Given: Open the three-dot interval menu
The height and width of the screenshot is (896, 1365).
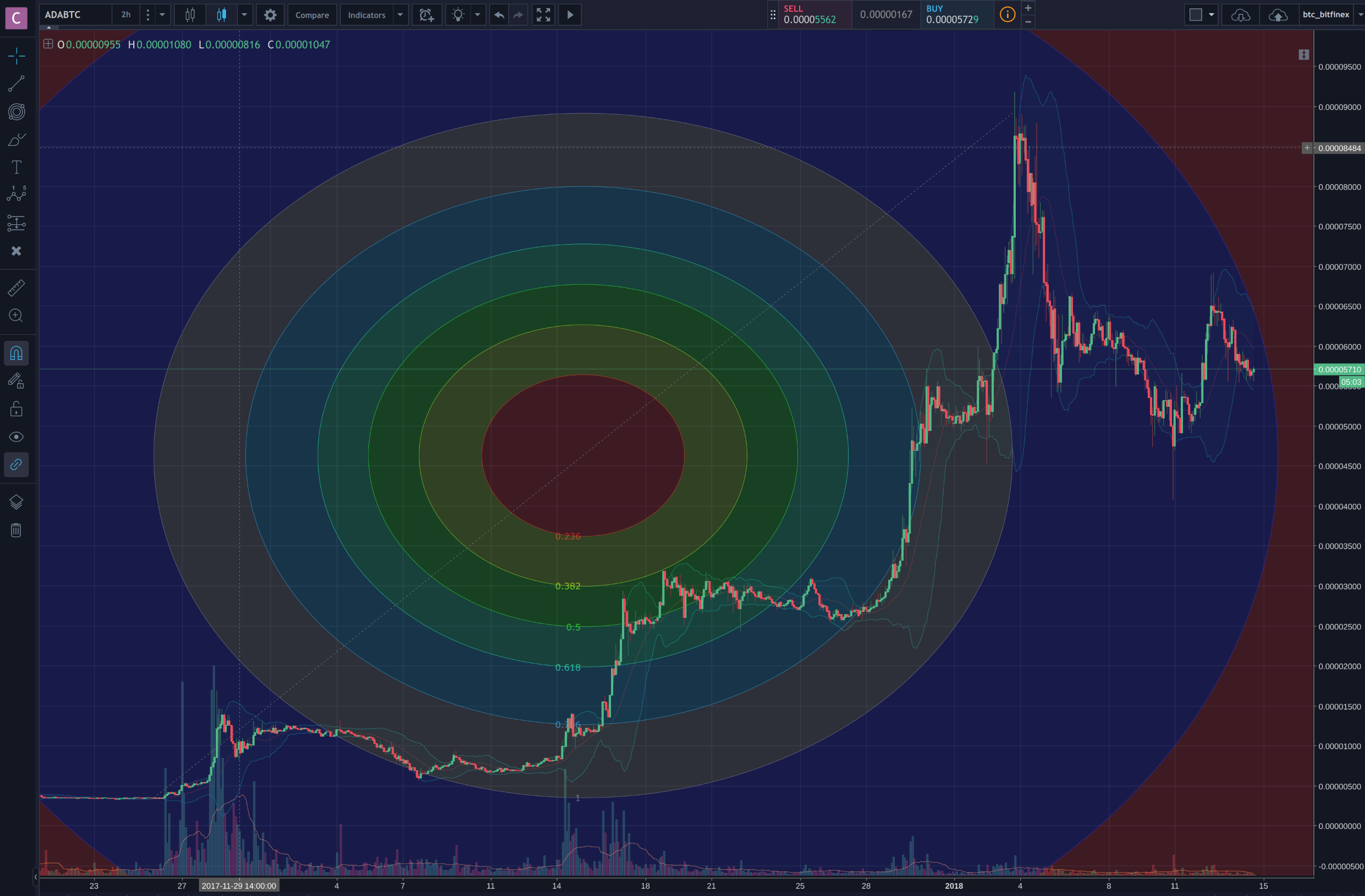Looking at the screenshot, I should (147, 14).
